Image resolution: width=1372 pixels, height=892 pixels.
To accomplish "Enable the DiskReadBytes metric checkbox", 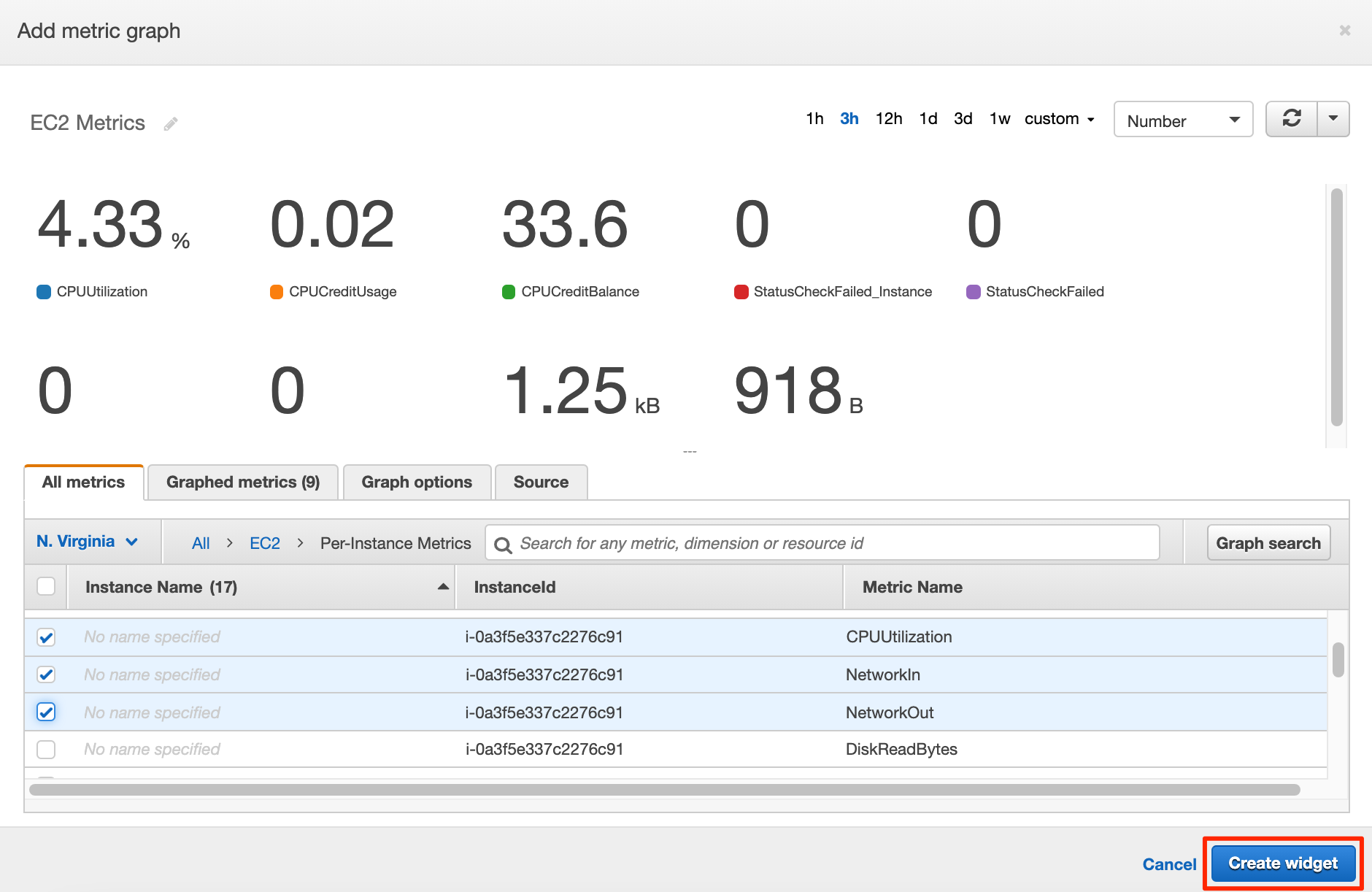I will click(x=45, y=749).
